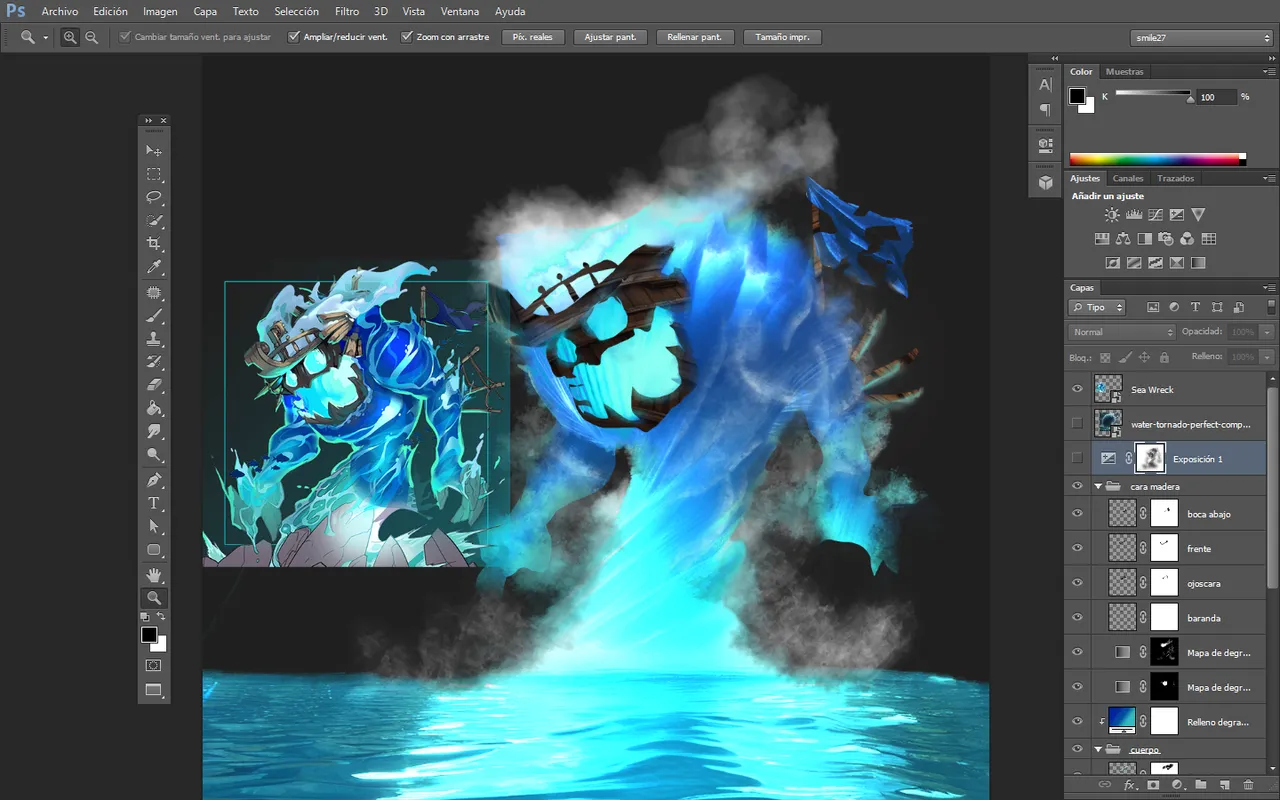The height and width of the screenshot is (800, 1280).
Task: Click the delete layer trash icon
Action: coord(1248,785)
